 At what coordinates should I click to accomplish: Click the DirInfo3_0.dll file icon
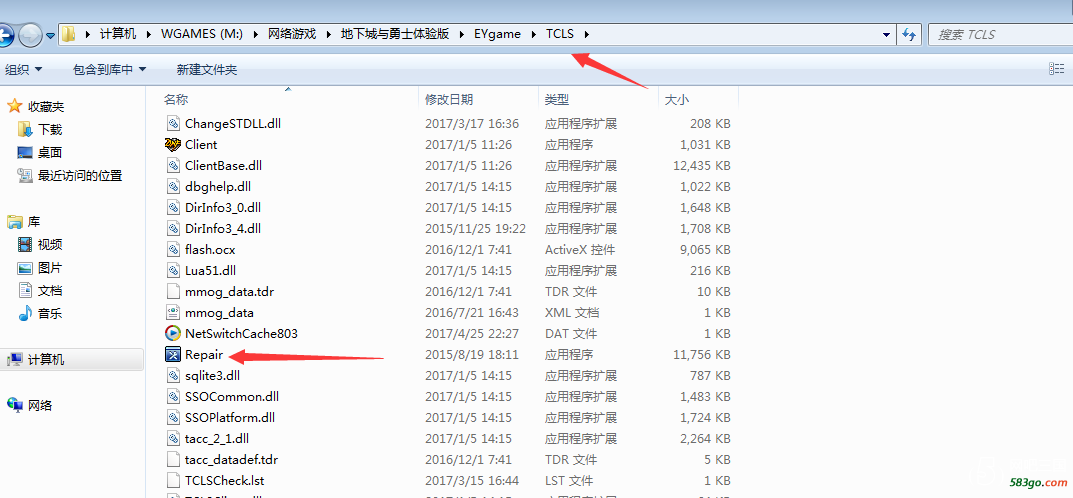tap(173, 208)
